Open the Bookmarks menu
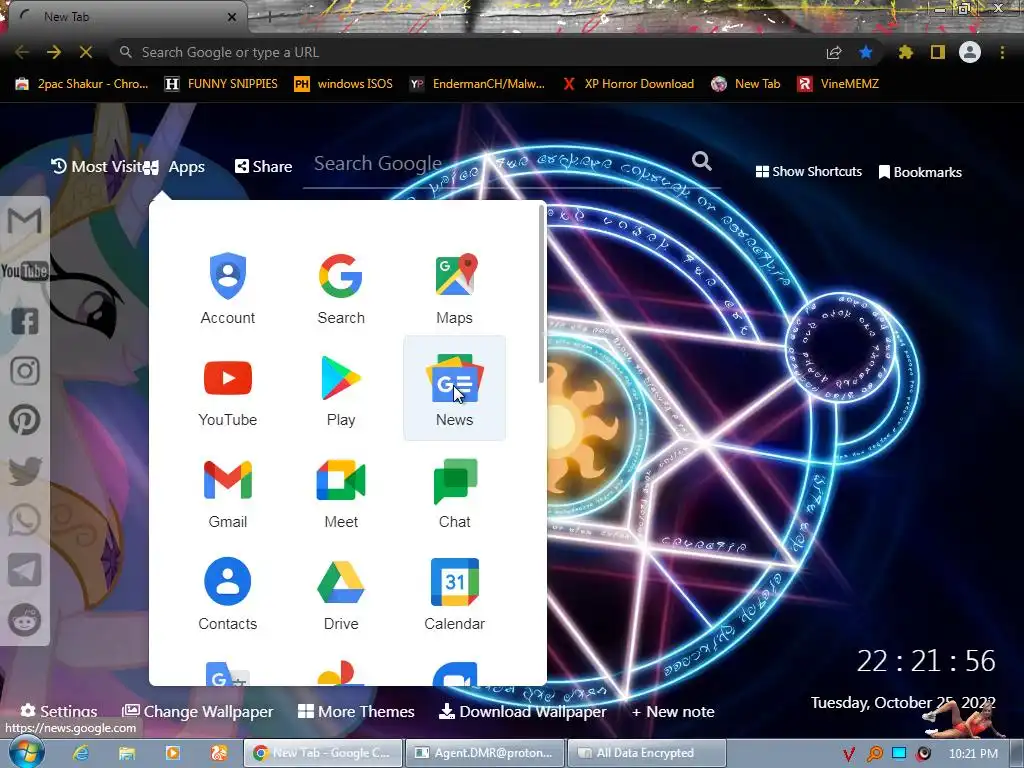The width and height of the screenshot is (1024, 768). (x=920, y=172)
